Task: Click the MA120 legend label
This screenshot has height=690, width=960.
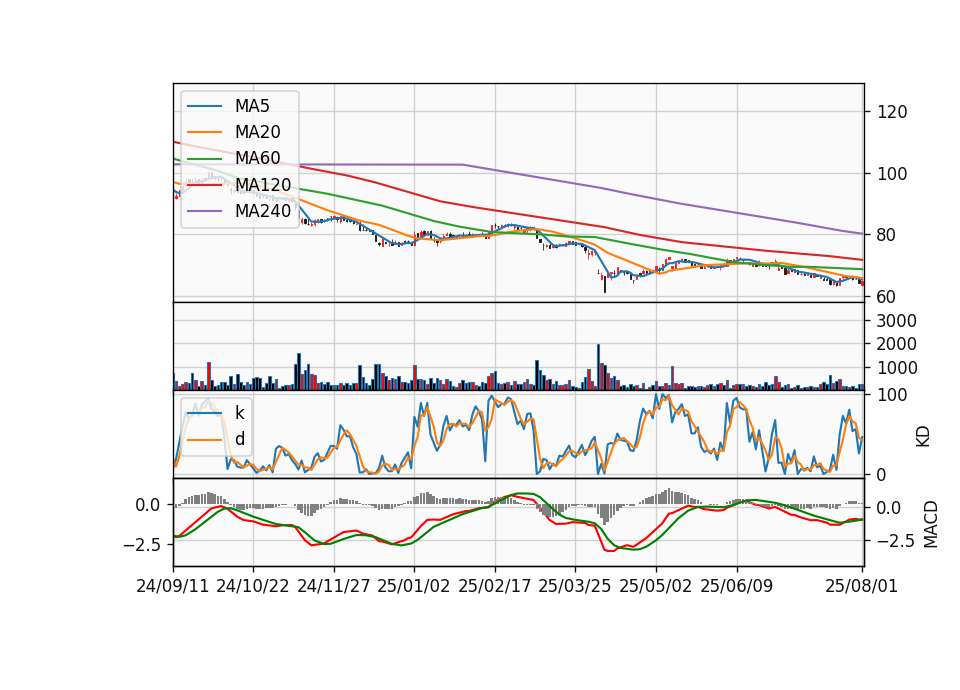Action: [x=263, y=184]
